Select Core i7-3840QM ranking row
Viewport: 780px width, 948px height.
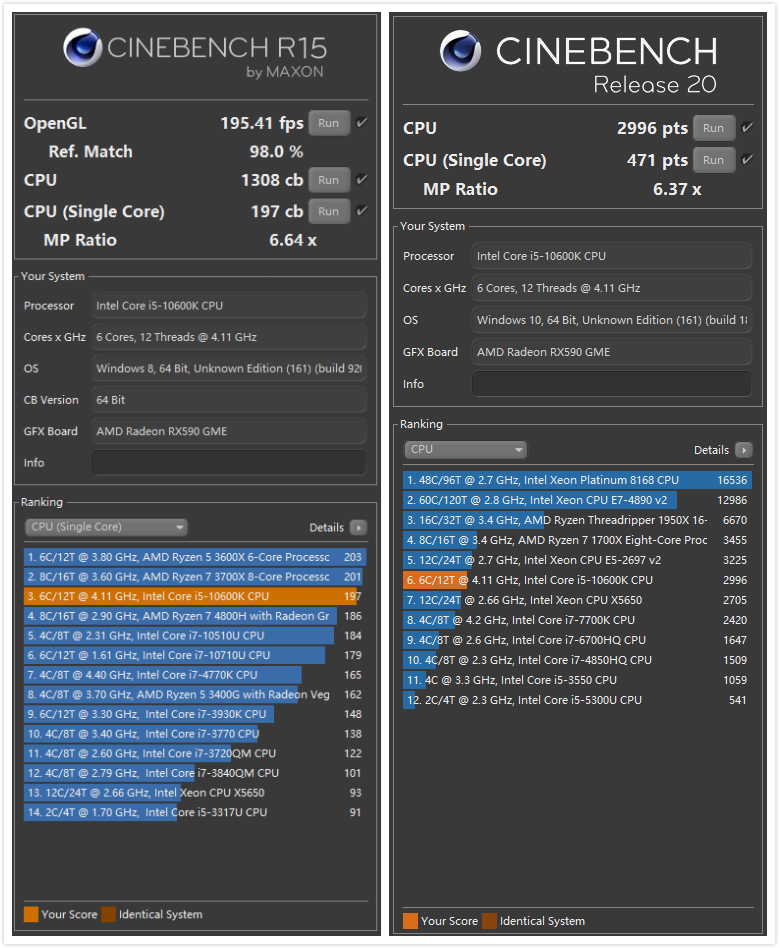point(195,773)
